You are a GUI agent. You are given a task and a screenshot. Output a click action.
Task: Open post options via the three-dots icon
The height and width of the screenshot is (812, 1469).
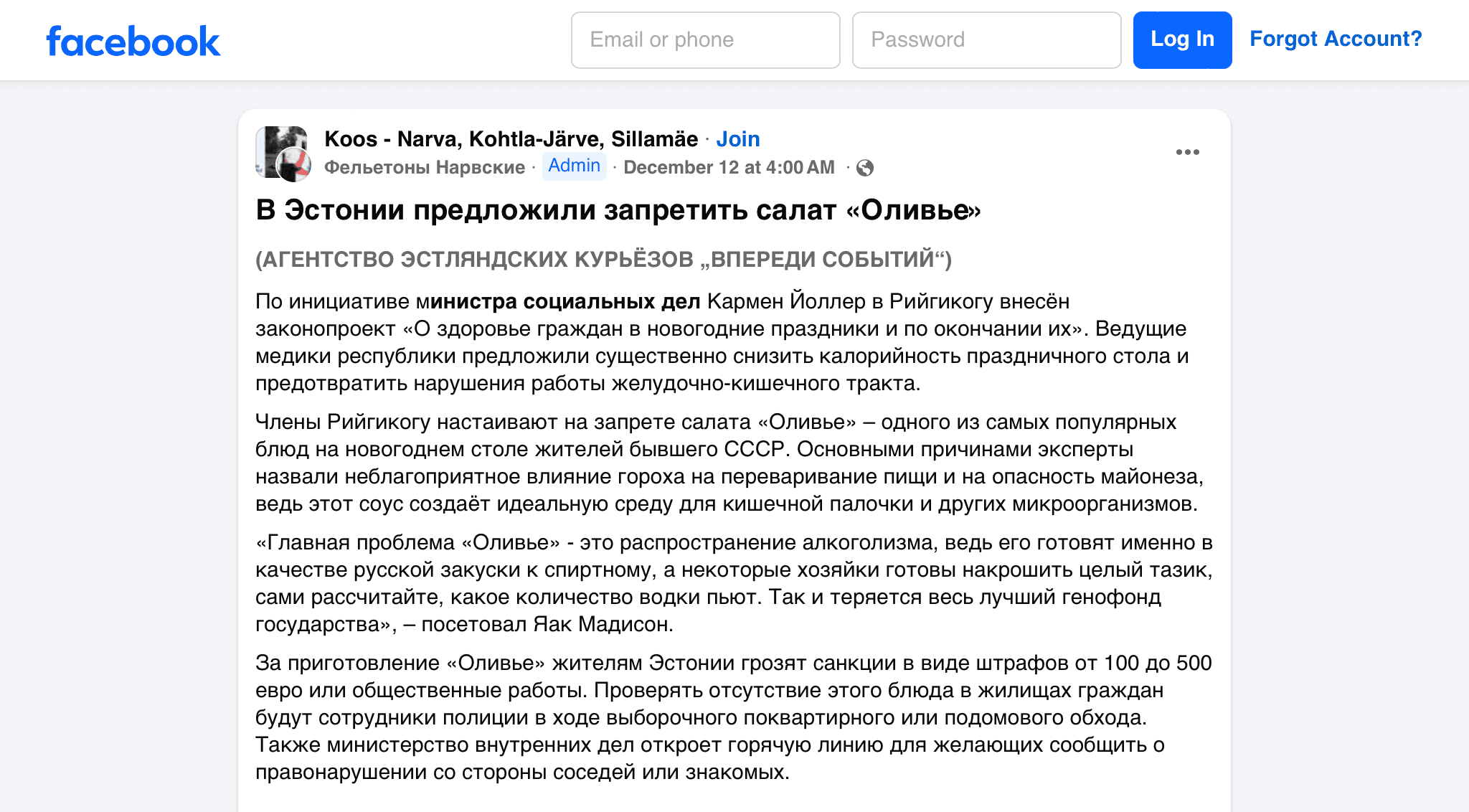tap(1189, 151)
